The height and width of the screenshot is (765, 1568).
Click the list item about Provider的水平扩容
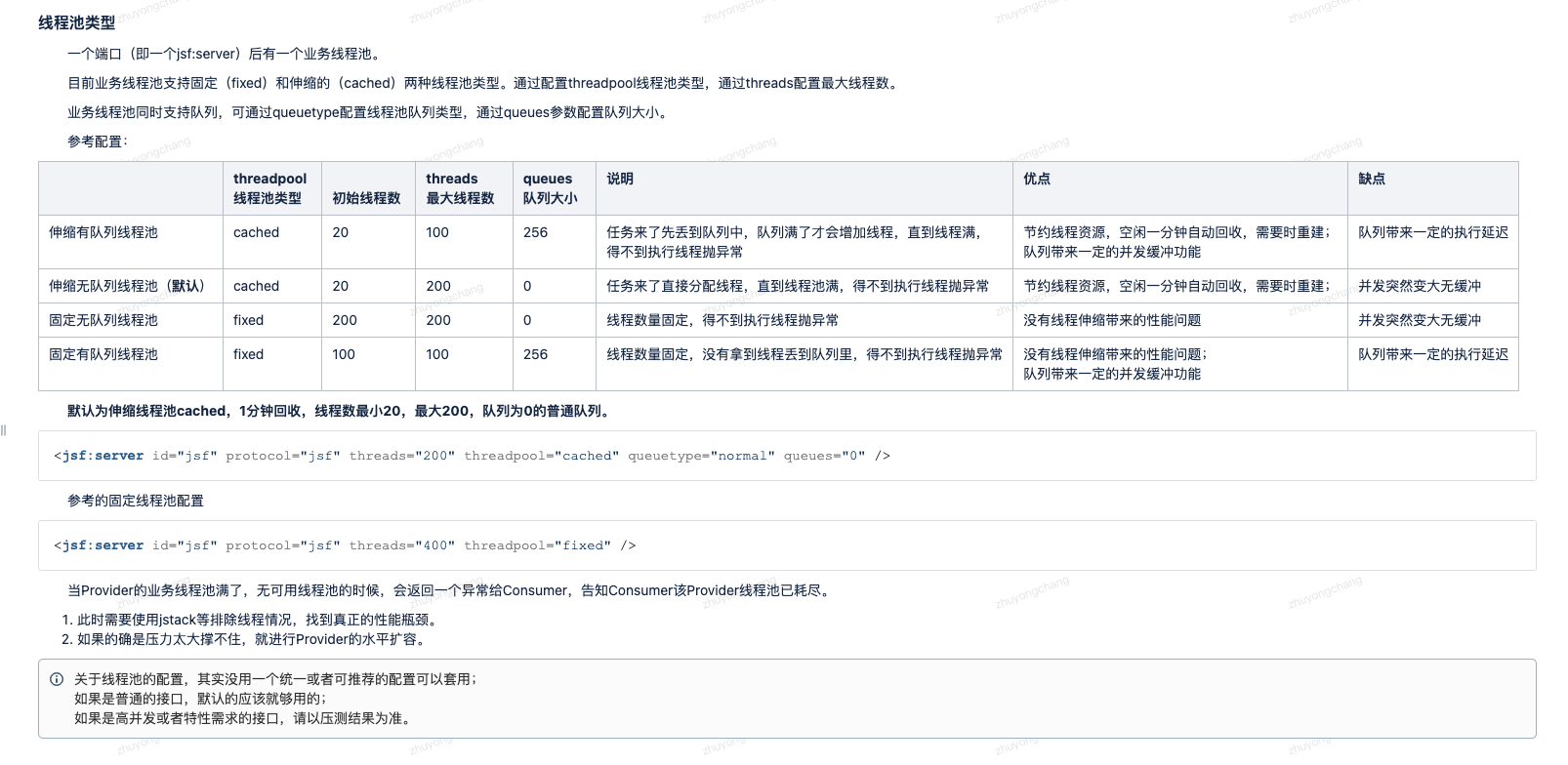251,639
